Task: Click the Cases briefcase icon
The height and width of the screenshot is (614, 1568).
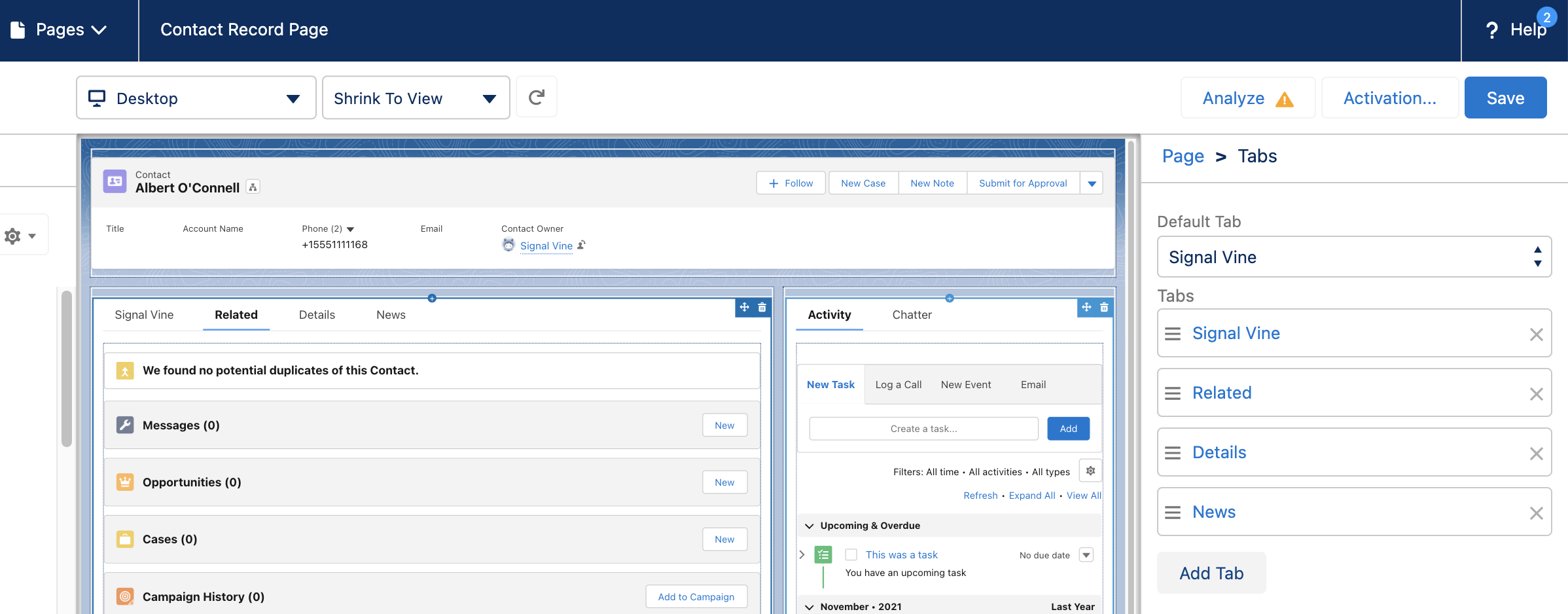Action: tap(124, 539)
